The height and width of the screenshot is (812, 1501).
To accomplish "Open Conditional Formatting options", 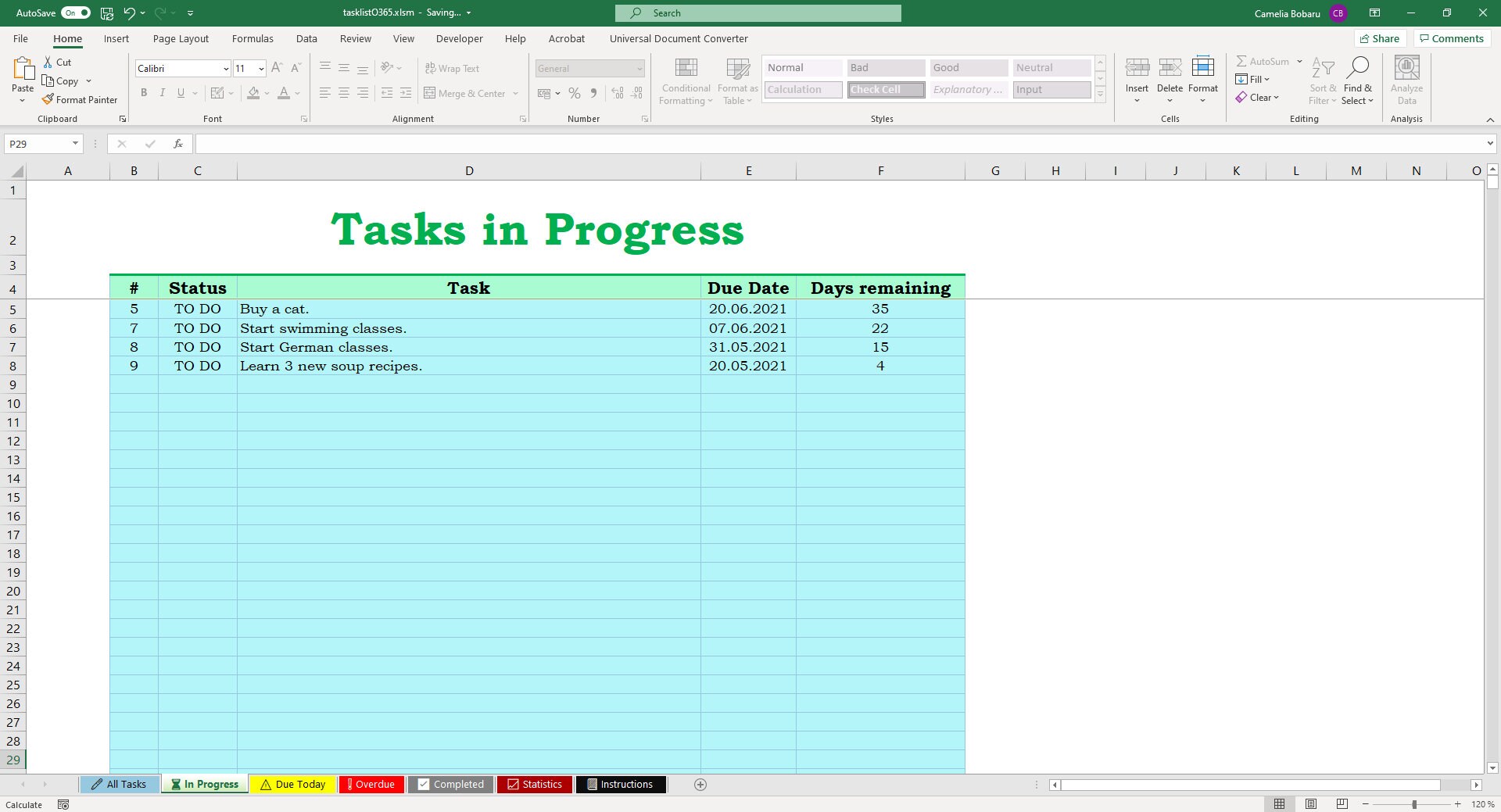I will coord(686,80).
